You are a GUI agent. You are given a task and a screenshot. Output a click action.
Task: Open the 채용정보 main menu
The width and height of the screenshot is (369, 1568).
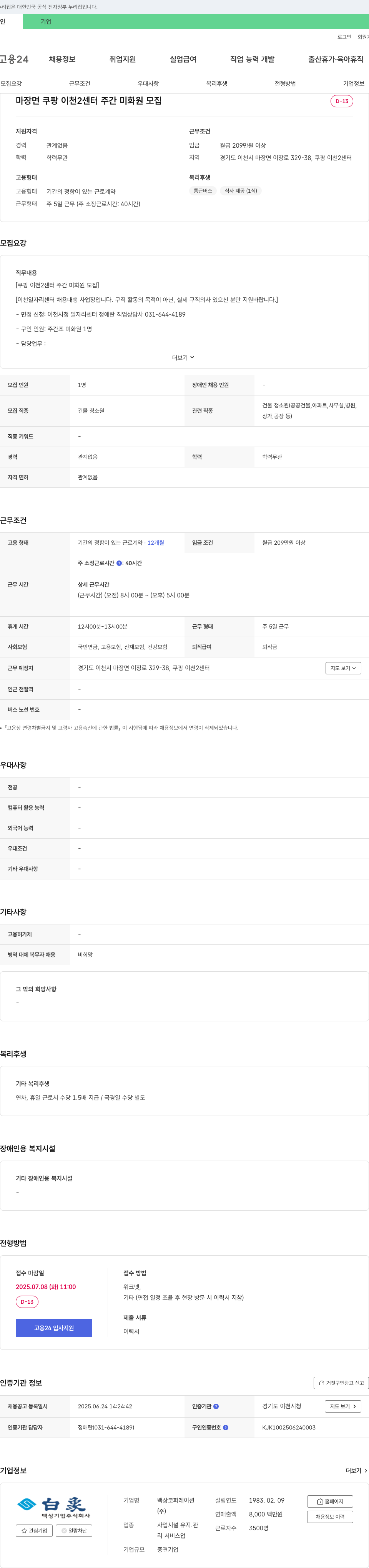62,59
